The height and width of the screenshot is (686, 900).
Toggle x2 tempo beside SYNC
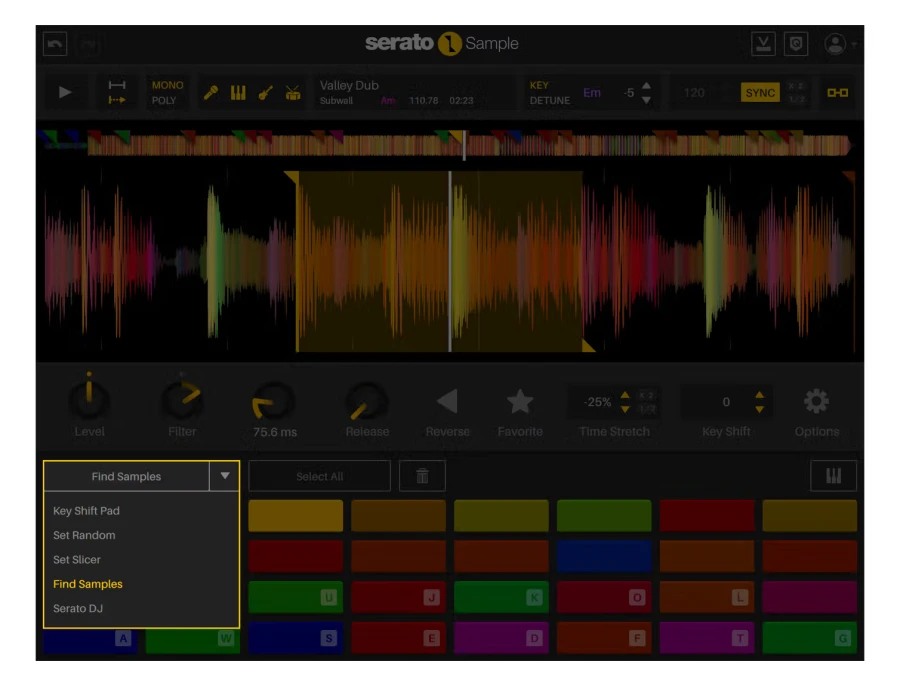pyautogui.click(x=796, y=86)
